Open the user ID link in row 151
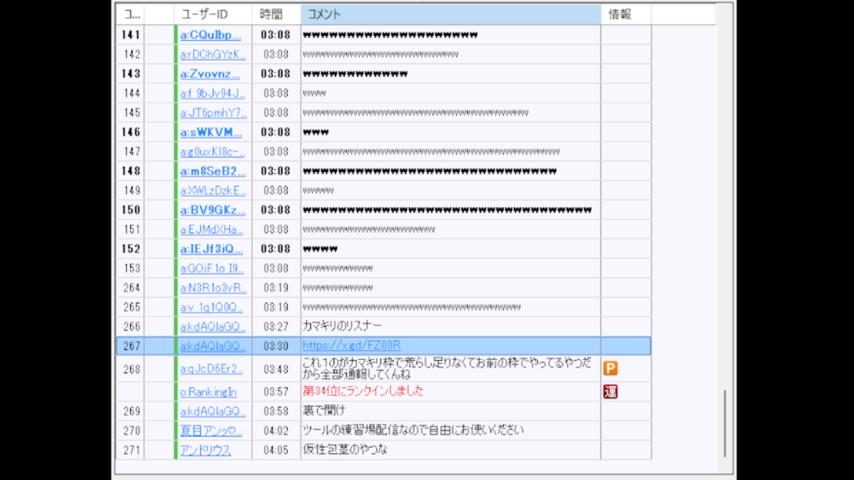The image size is (854, 480). (212, 229)
